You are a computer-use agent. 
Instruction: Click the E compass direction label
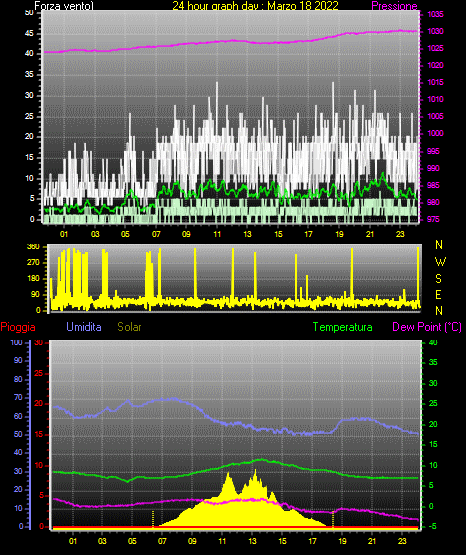pyautogui.click(x=438, y=294)
